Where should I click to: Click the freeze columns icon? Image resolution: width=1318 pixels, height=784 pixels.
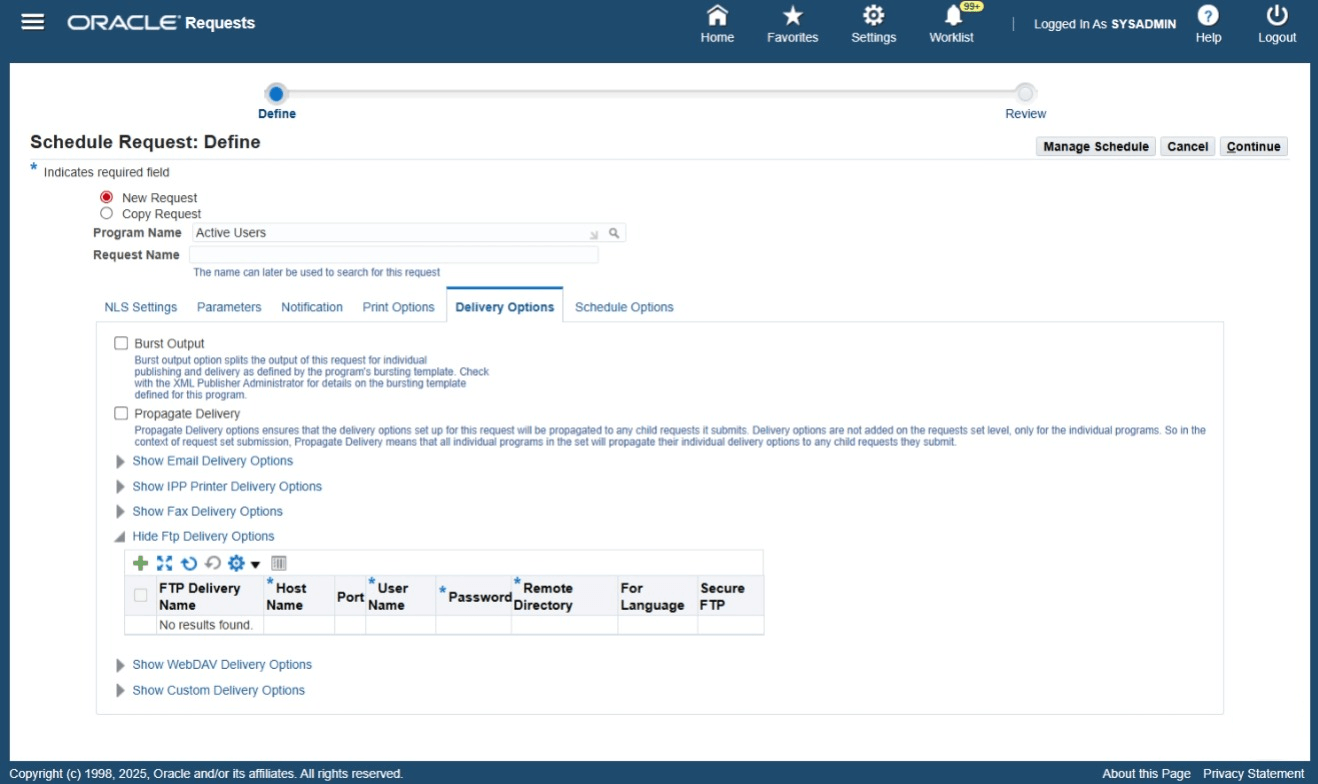pos(276,562)
